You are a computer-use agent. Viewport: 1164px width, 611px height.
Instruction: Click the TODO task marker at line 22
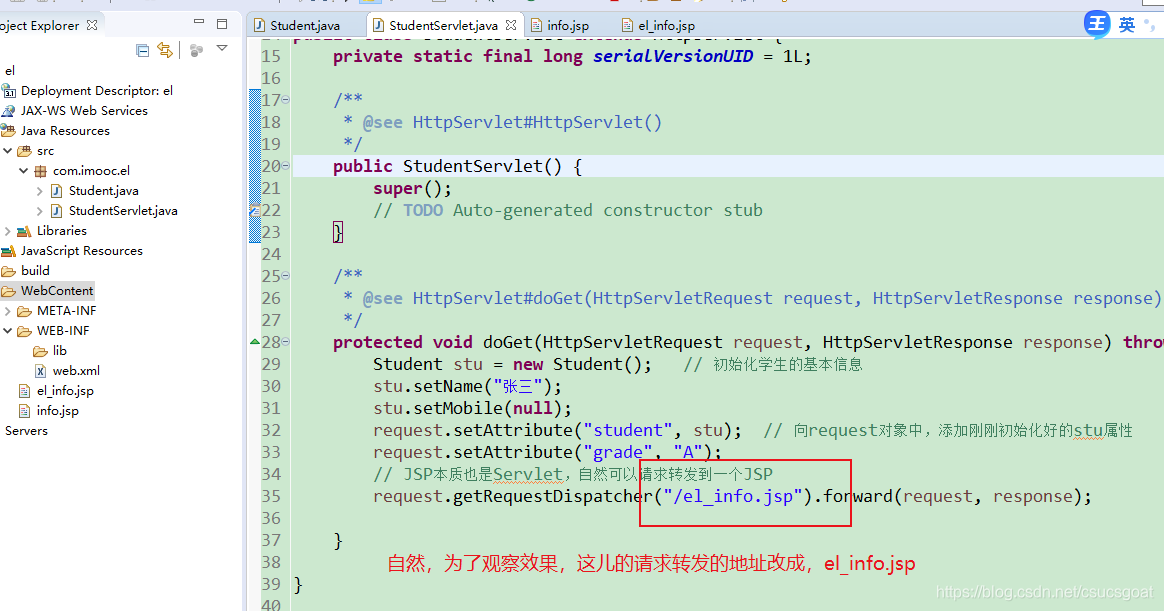tap(255, 211)
